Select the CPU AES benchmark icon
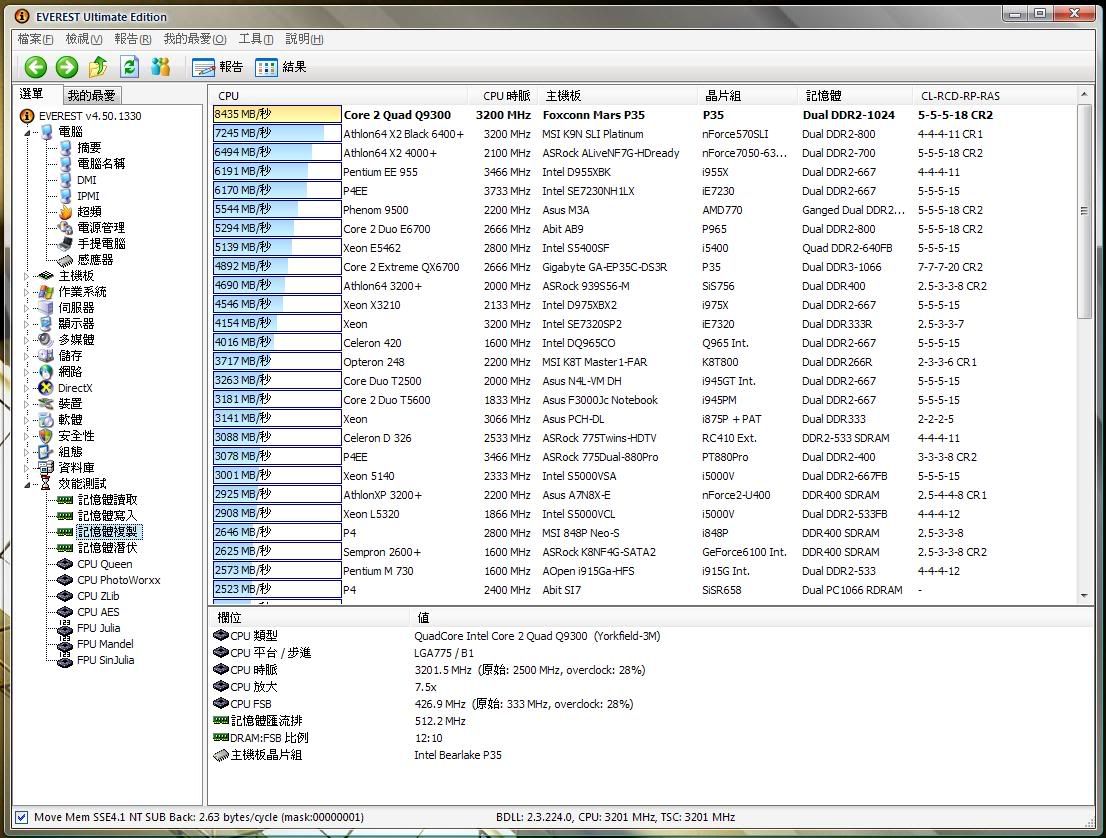Screen dimensions: 1106x838 click(65, 612)
